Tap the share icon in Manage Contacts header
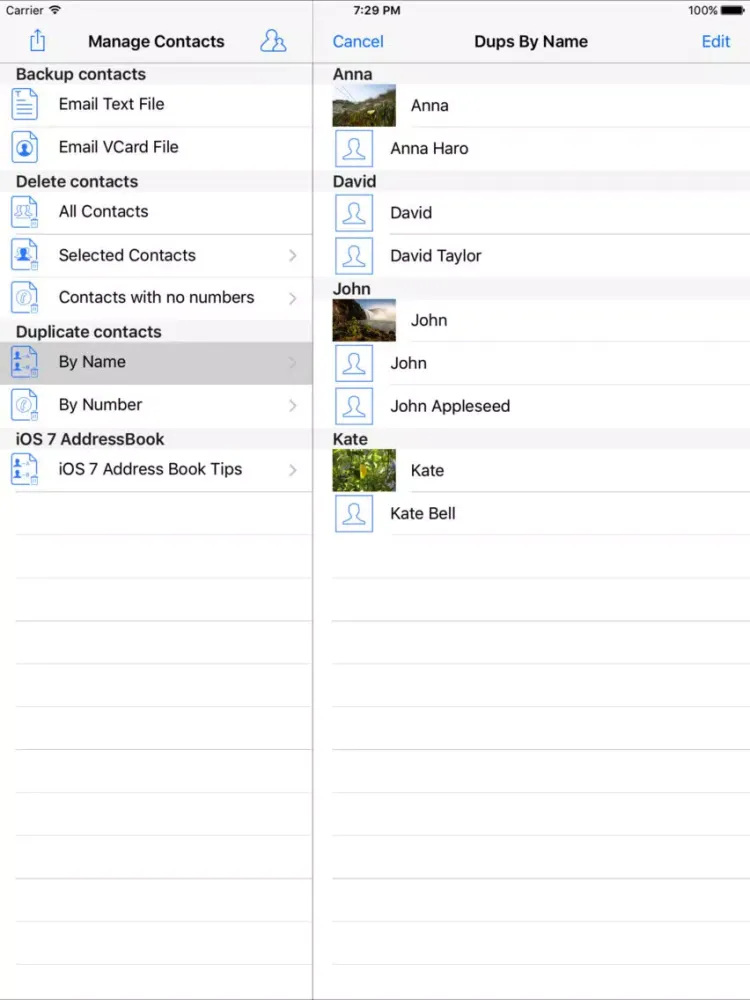The image size is (750, 1000). (x=38, y=40)
